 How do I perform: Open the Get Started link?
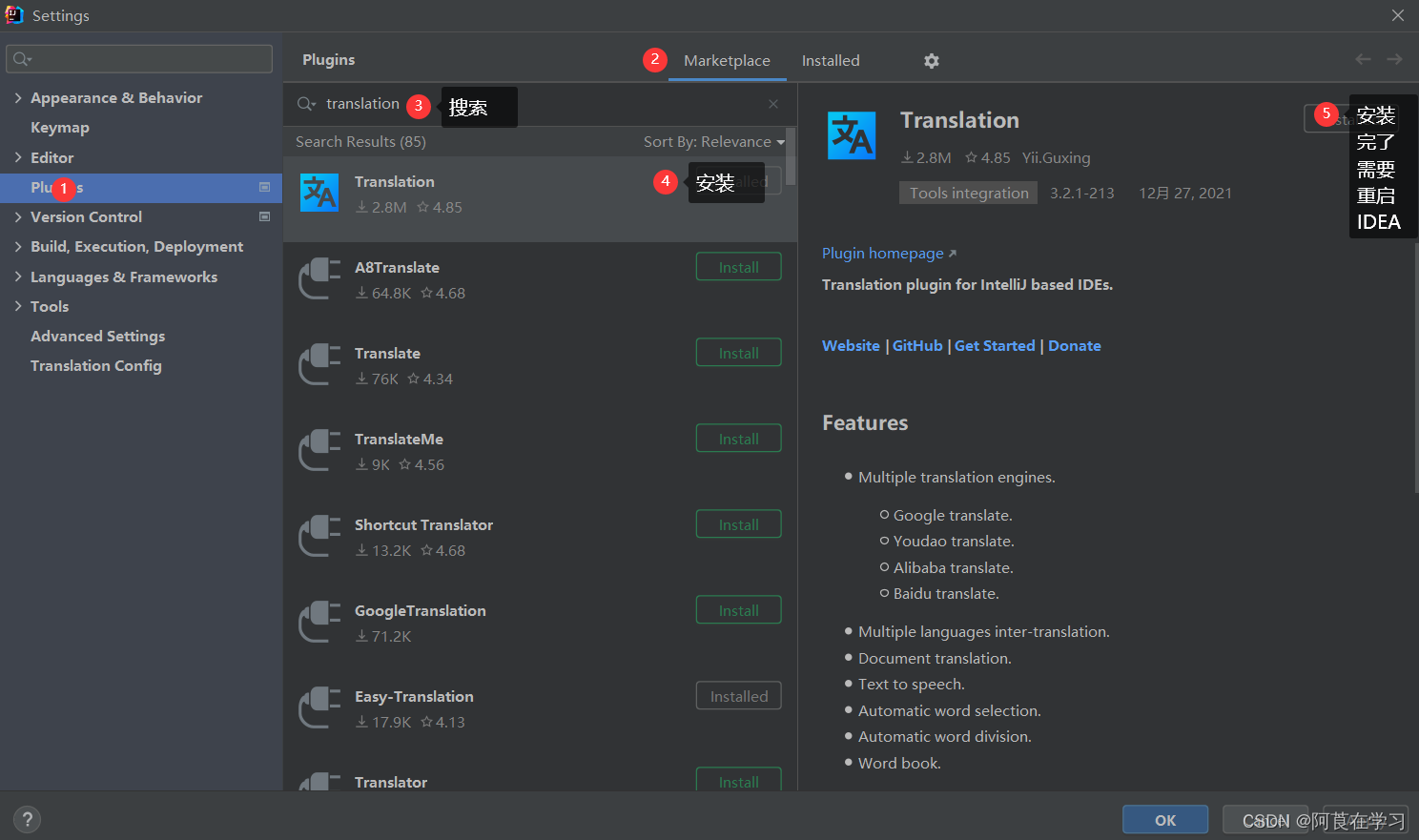[x=995, y=345]
